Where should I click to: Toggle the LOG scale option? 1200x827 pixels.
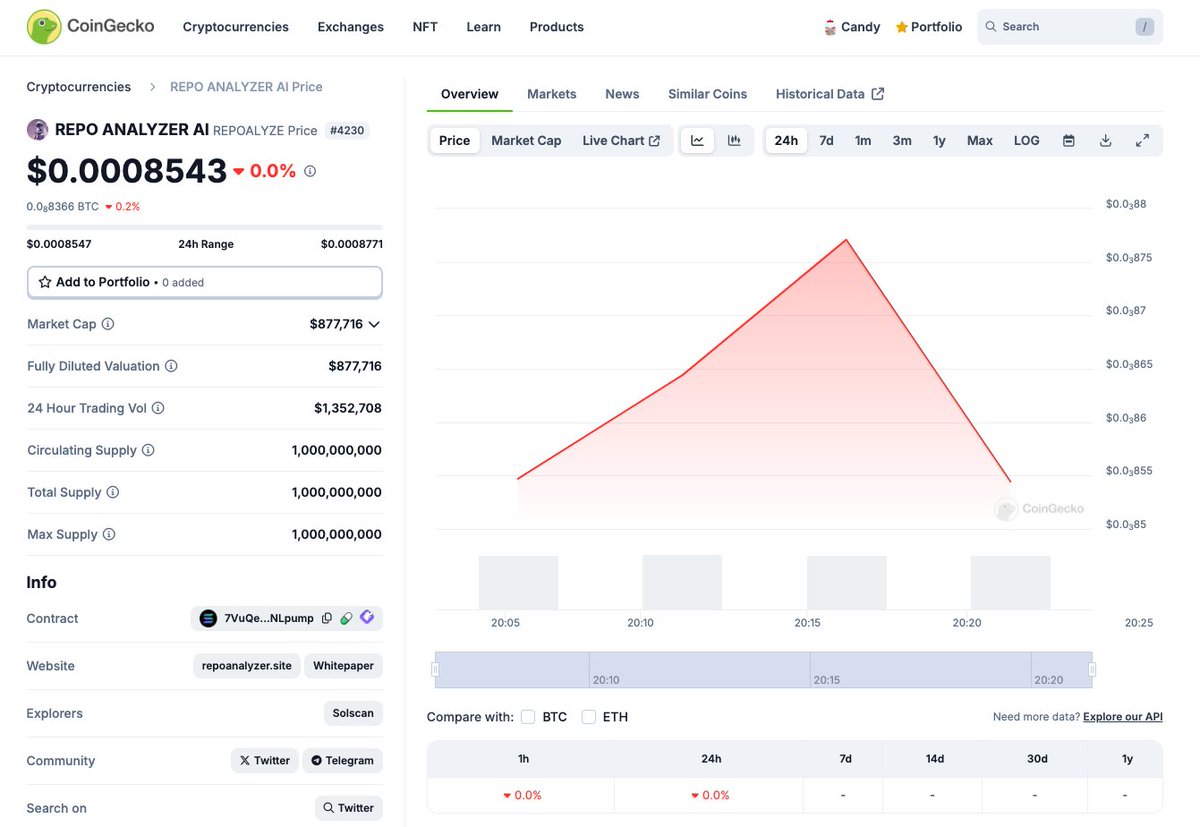(1027, 141)
